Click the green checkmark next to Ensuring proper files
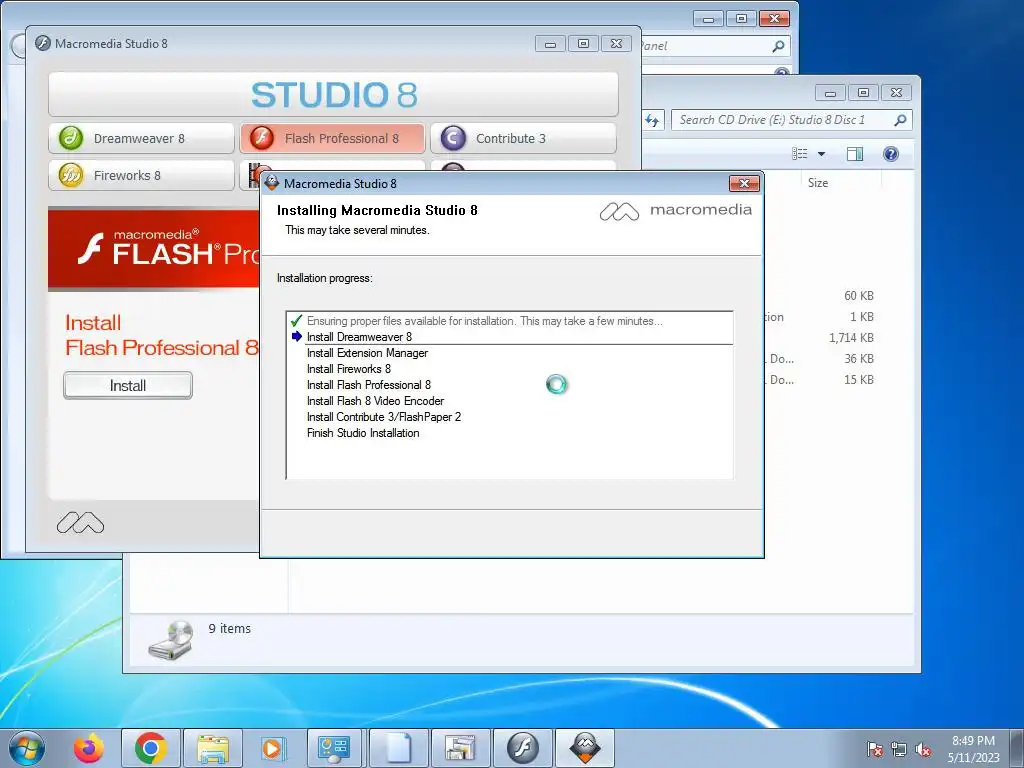Image resolution: width=1024 pixels, height=768 pixels. (x=296, y=321)
